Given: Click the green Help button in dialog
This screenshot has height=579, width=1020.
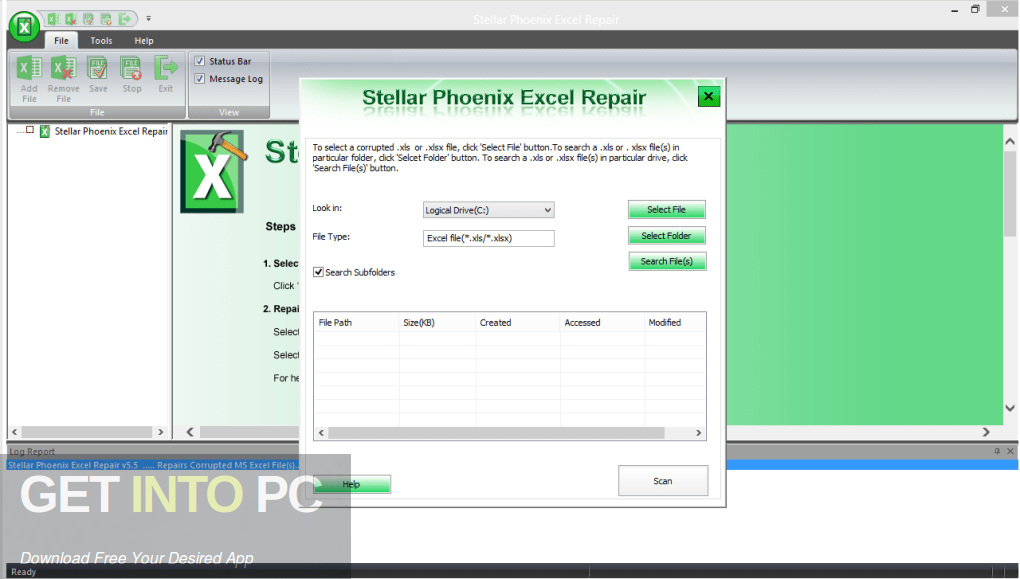Looking at the screenshot, I should 352,484.
